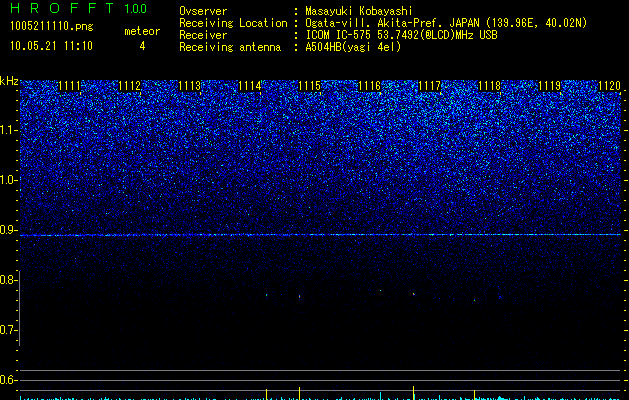This screenshot has height=400, width=629.
Task: Click the Ogata-vill. Akita-Pref. JAPAN location text
Action: (446, 23)
